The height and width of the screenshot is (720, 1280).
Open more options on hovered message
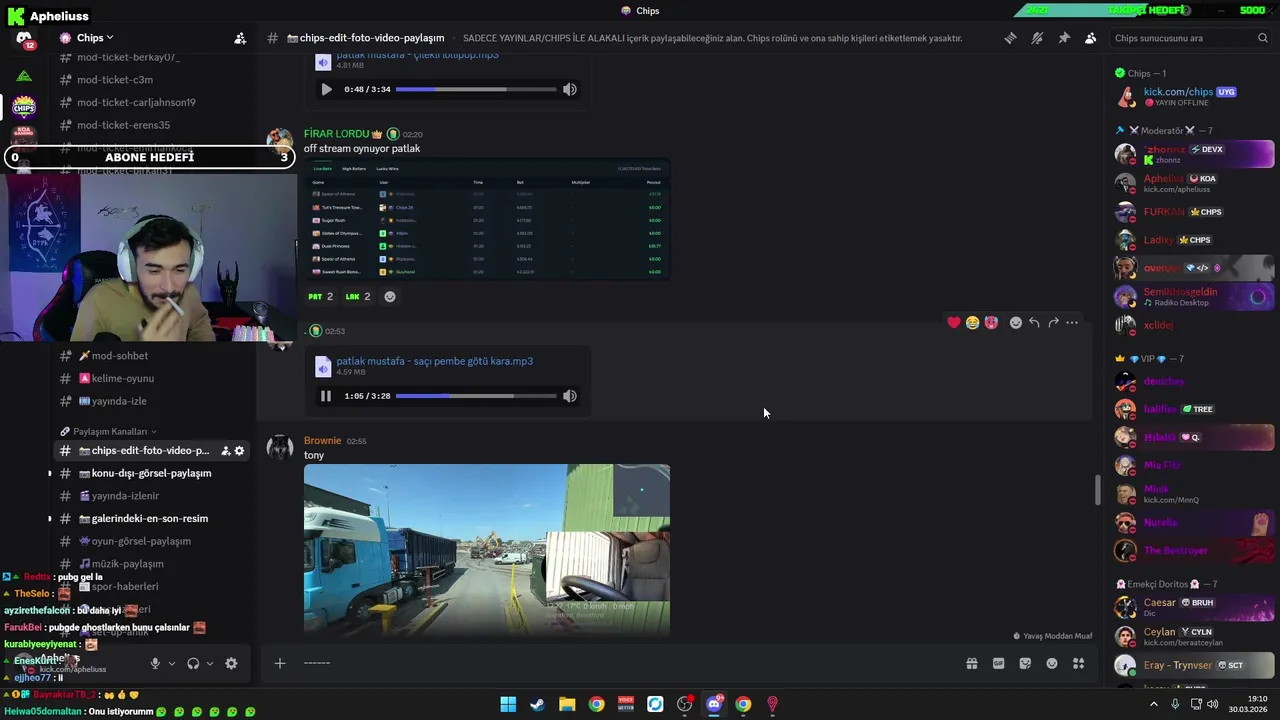[x=1072, y=322]
